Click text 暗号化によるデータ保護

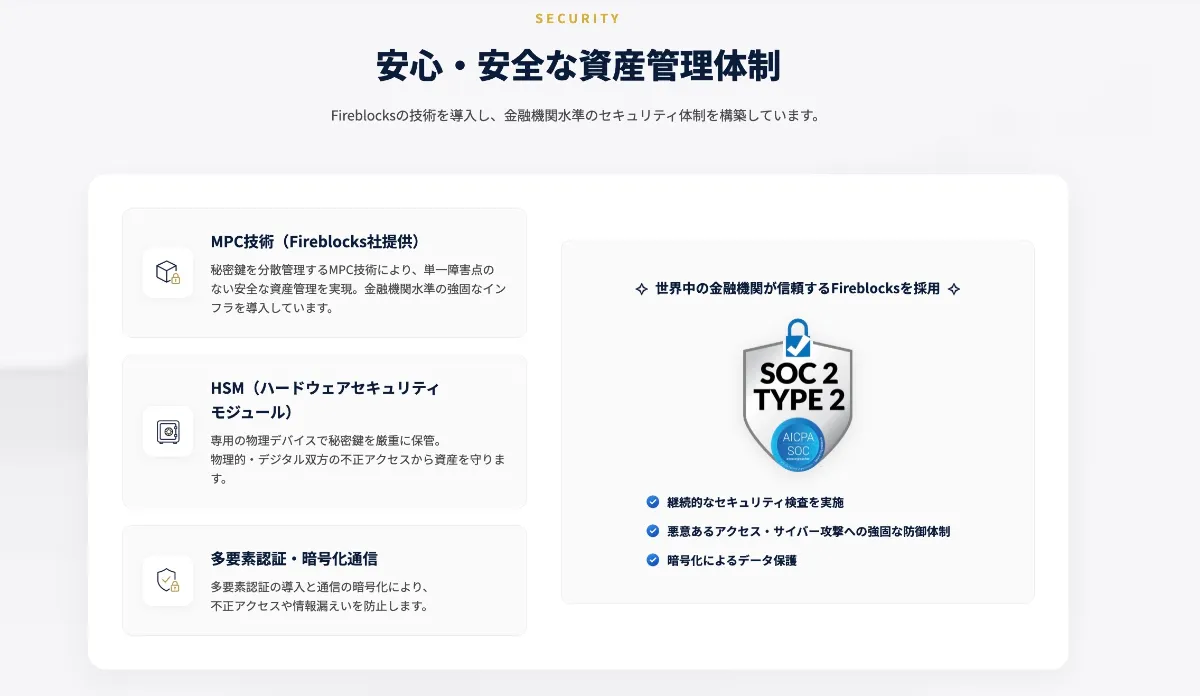click(x=732, y=560)
